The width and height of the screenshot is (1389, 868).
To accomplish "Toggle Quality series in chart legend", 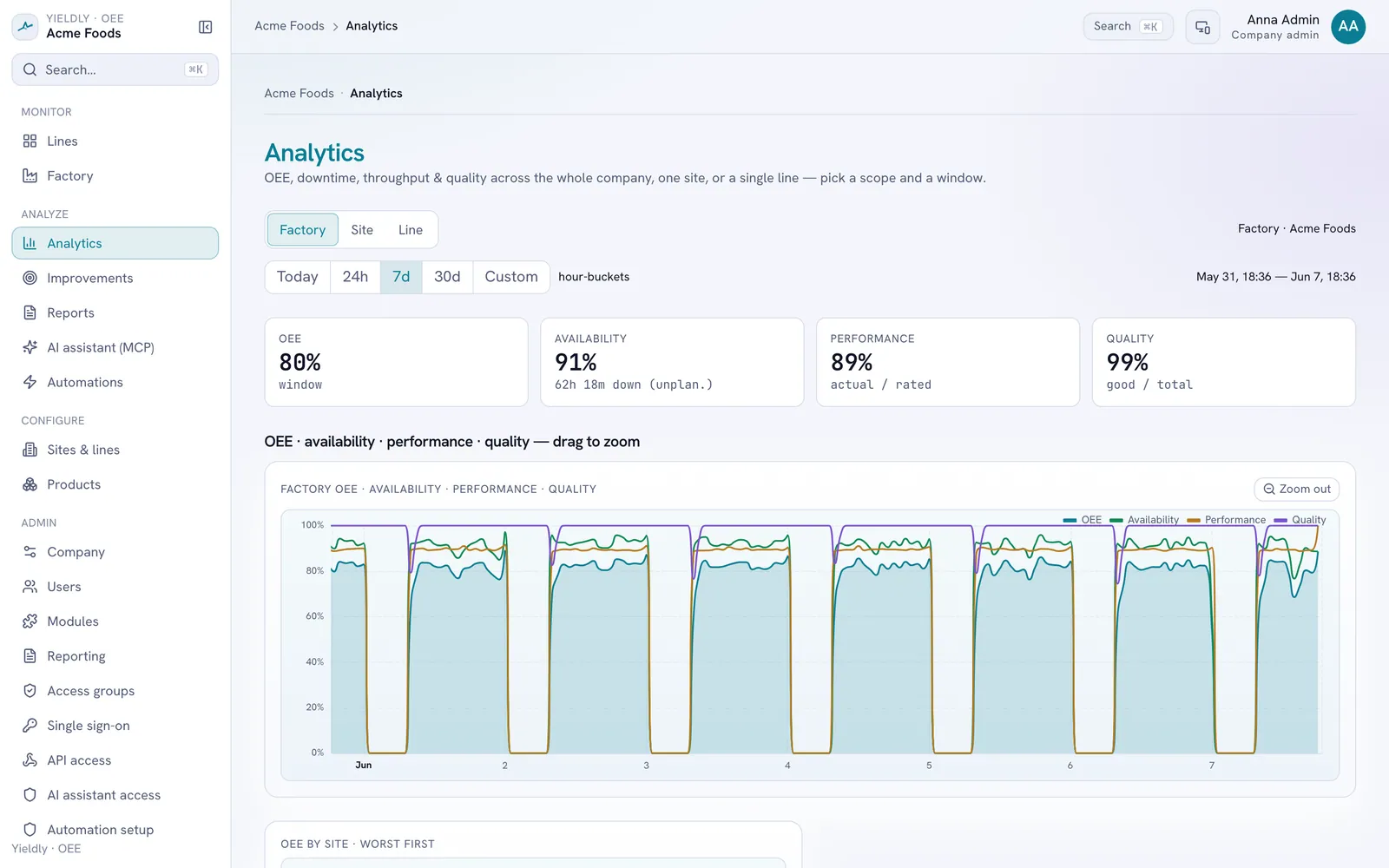I will point(1300,520).
